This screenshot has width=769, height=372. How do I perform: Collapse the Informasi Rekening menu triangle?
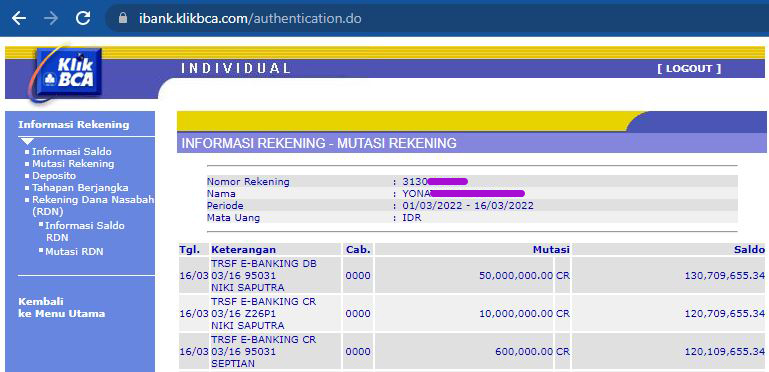click(x=27, y=141)
